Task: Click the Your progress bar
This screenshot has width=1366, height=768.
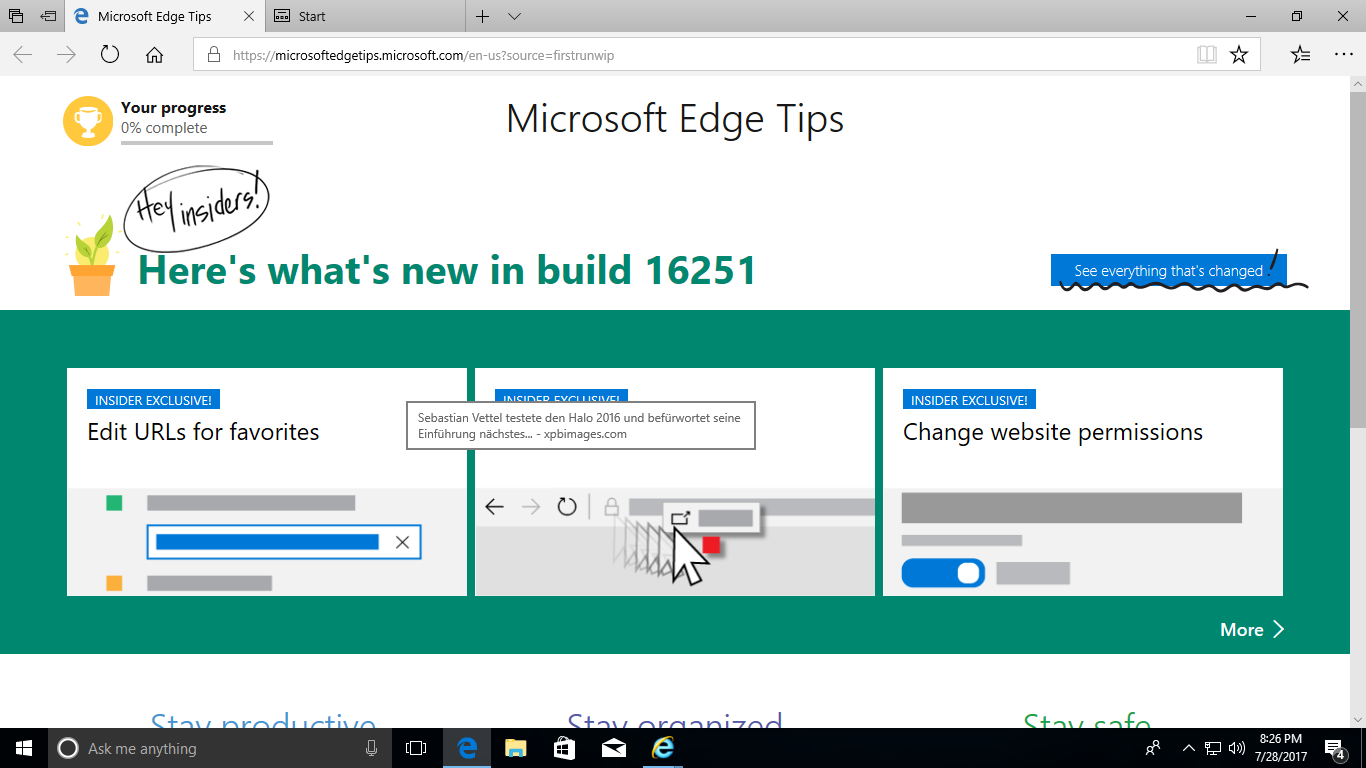Action: [197, 143]
